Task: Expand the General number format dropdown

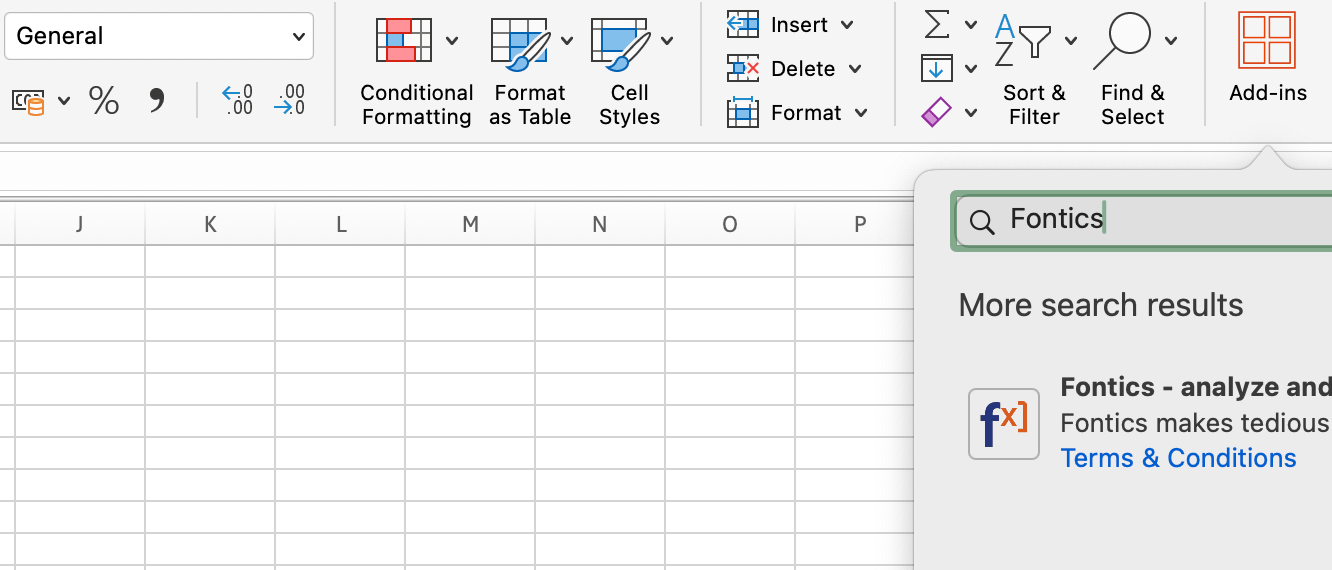Action: point(298,36)
